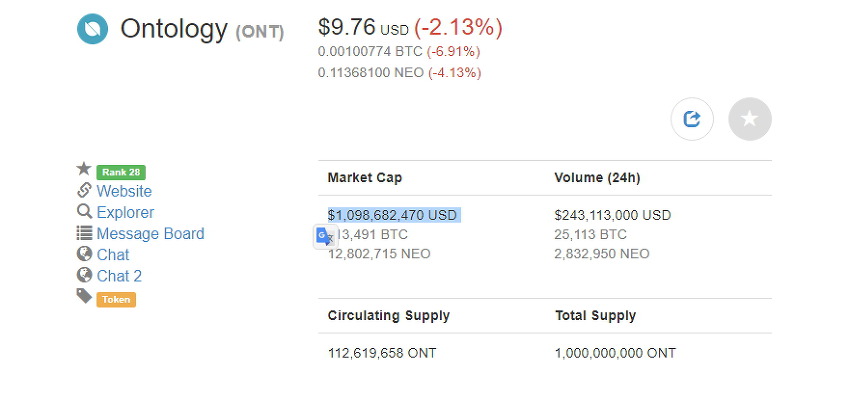The height and width of the screenshot is (401, 850).
Task: Click the tag icon beside Token
Action: (84, 296)
